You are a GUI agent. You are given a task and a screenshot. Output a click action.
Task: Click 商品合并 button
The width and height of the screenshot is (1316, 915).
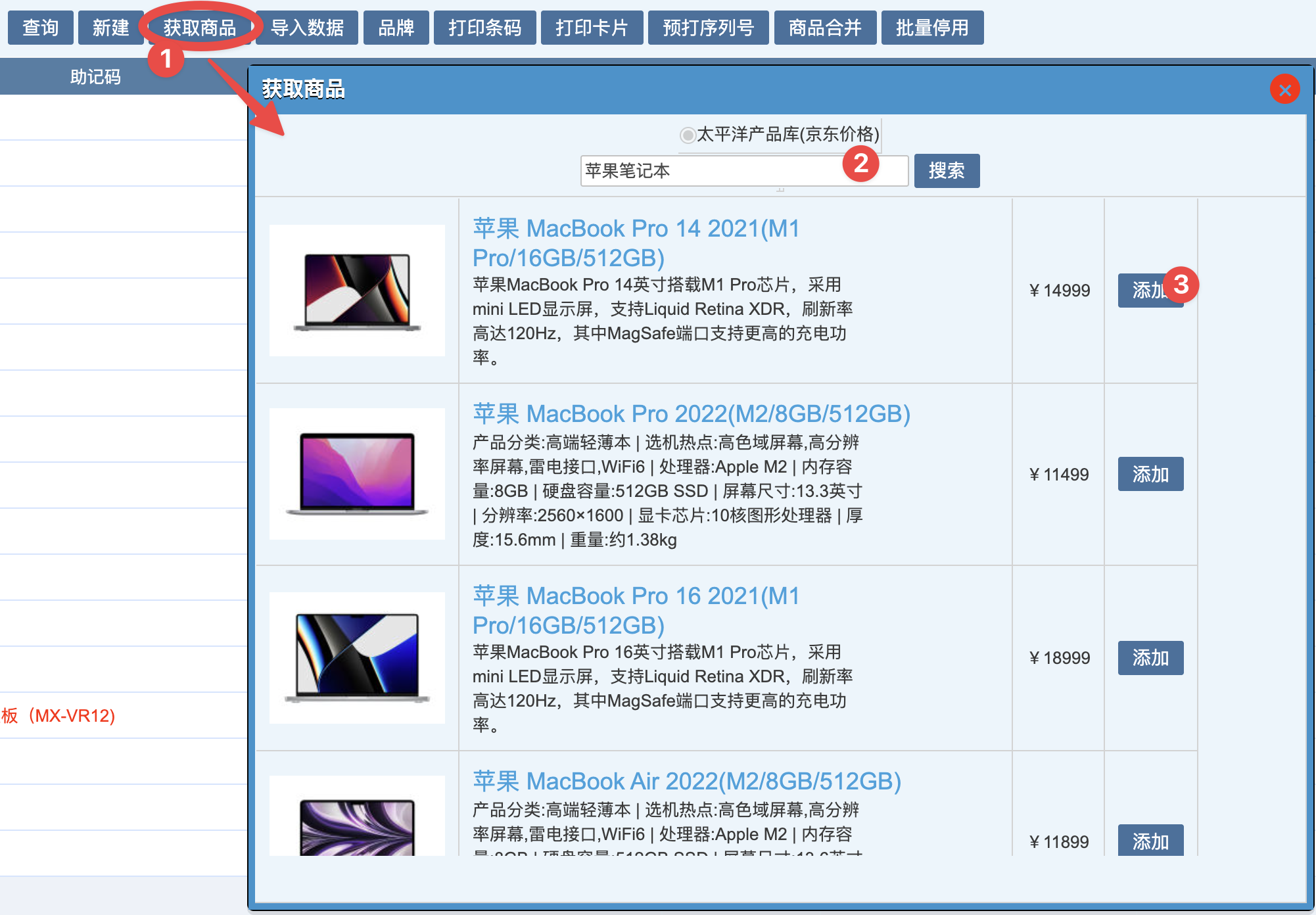[825, 28]
